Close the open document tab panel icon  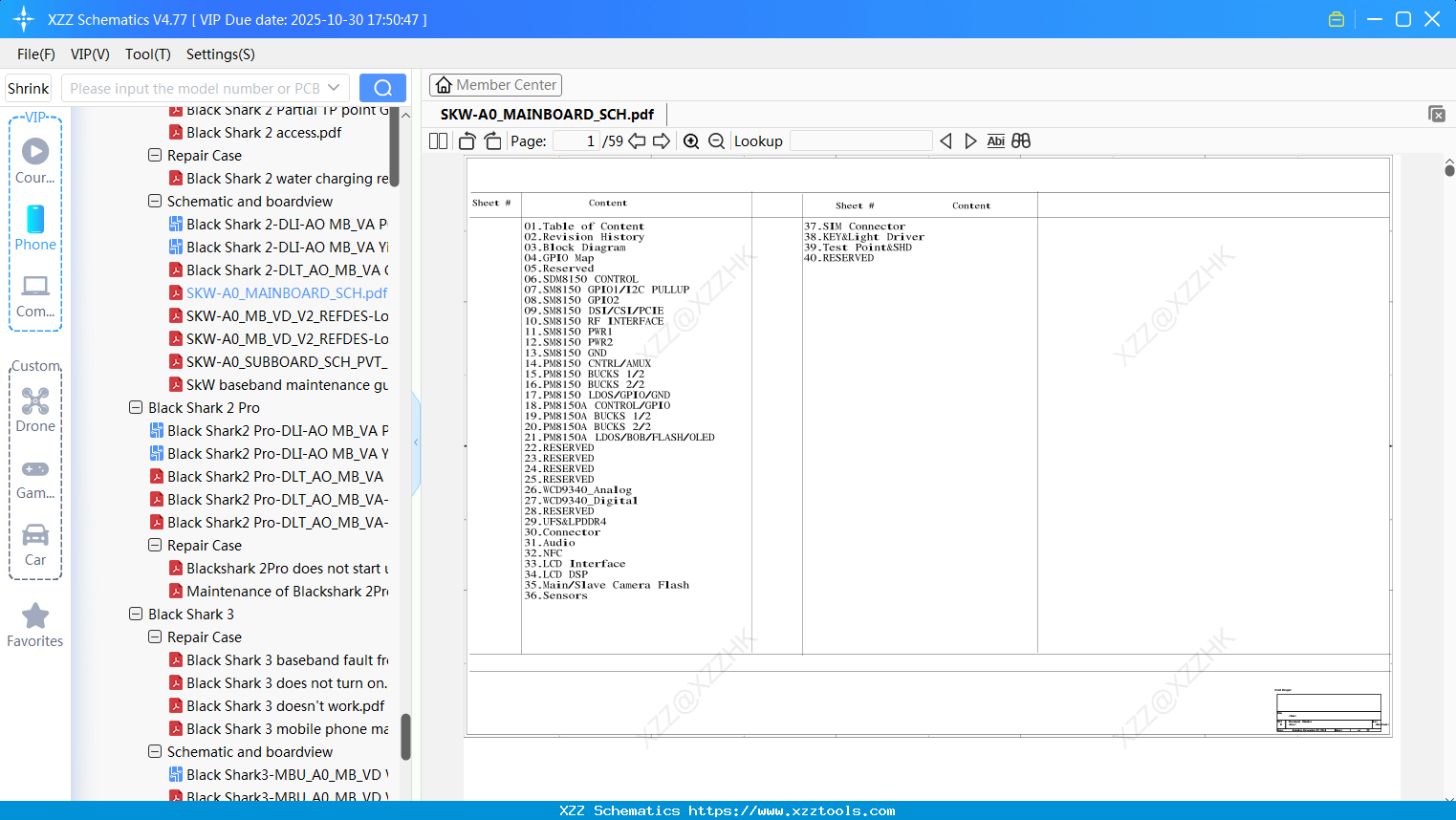[1437, 114]
